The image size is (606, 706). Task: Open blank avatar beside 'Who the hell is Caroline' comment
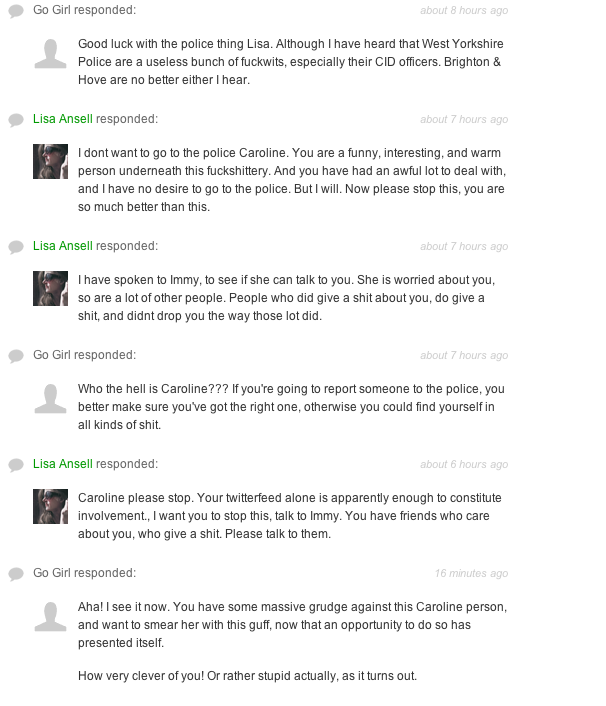(50, 397)
